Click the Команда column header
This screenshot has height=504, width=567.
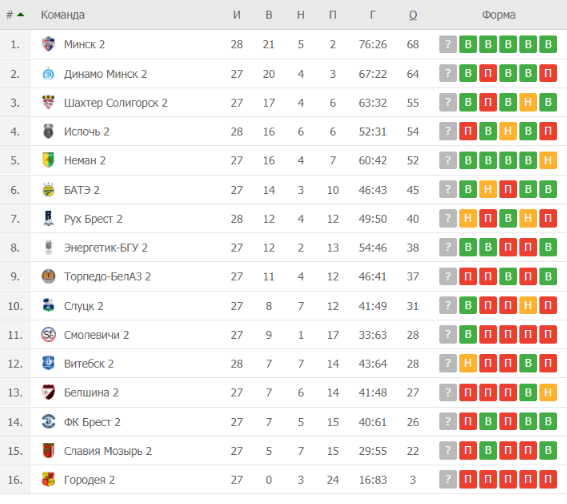tap(63, 15)
